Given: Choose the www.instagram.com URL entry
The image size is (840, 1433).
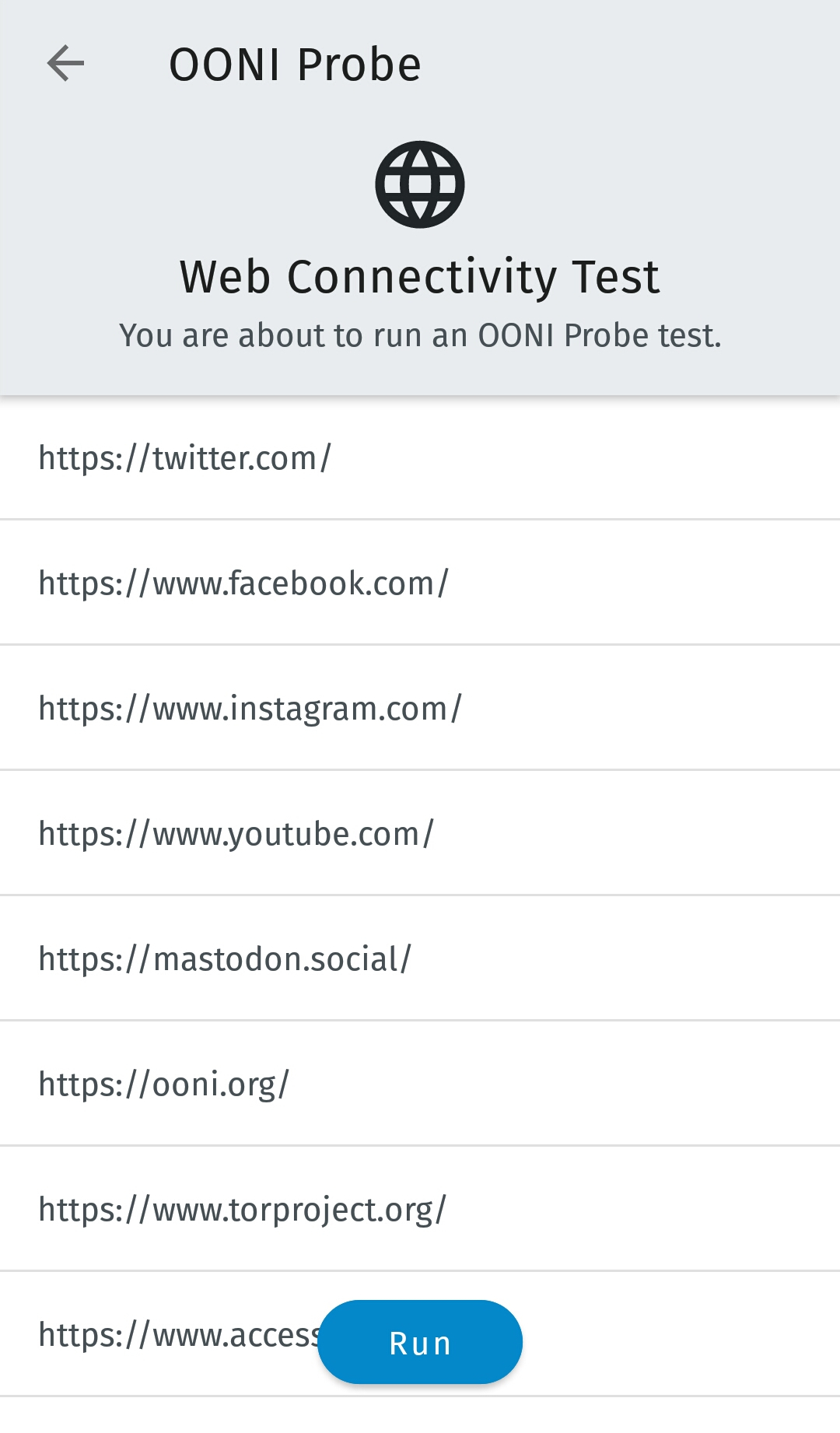Looking at the screenshot, I should click(250, 709).
